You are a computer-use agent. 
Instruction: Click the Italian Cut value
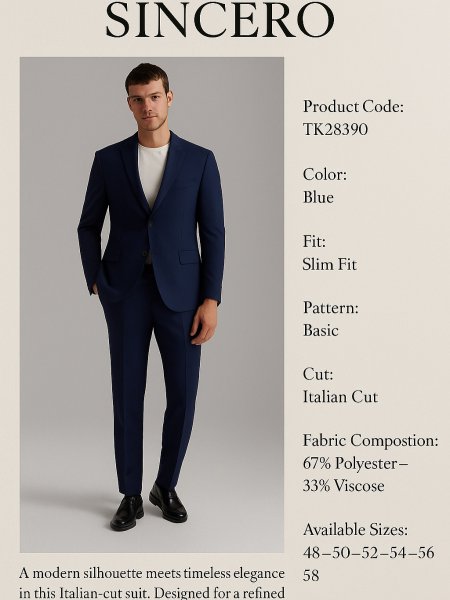(x=340, y=397)
